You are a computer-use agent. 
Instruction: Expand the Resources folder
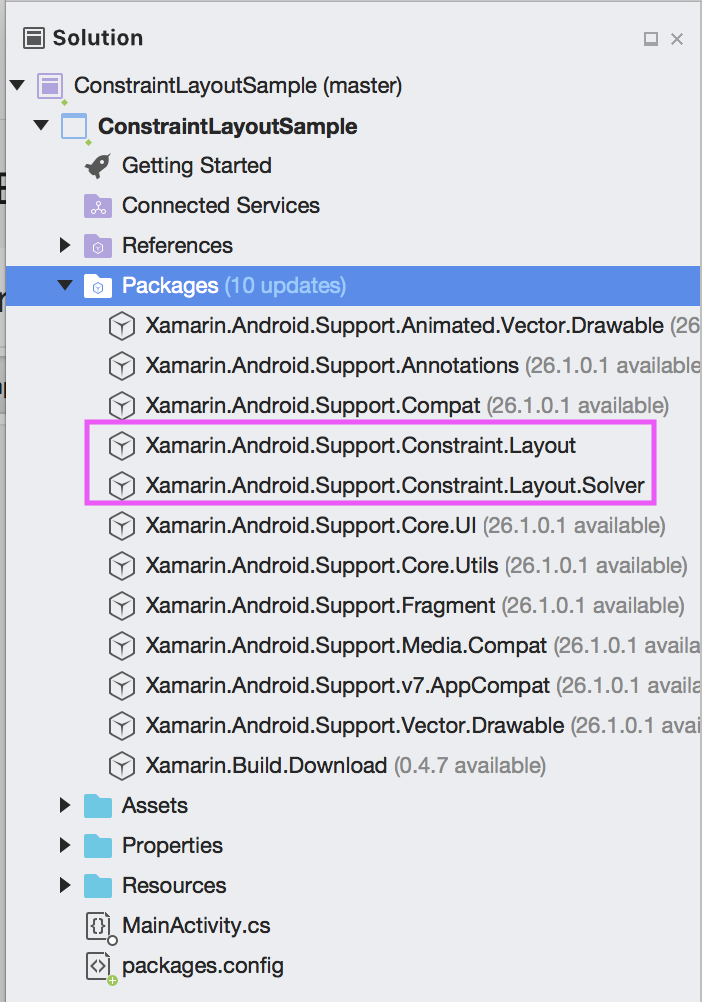click(x=65, y=885)
